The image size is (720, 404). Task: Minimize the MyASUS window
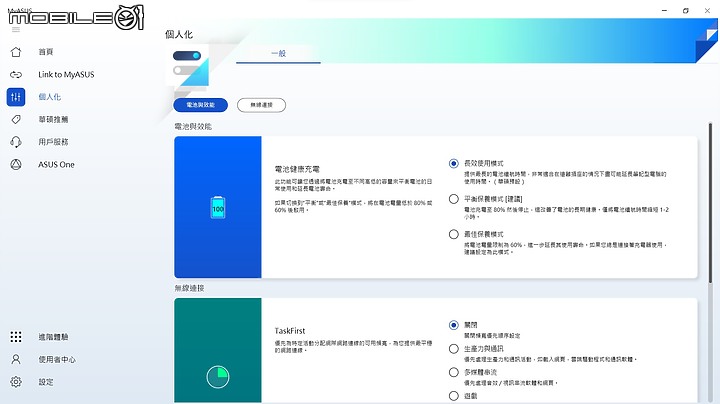(664, 11)
